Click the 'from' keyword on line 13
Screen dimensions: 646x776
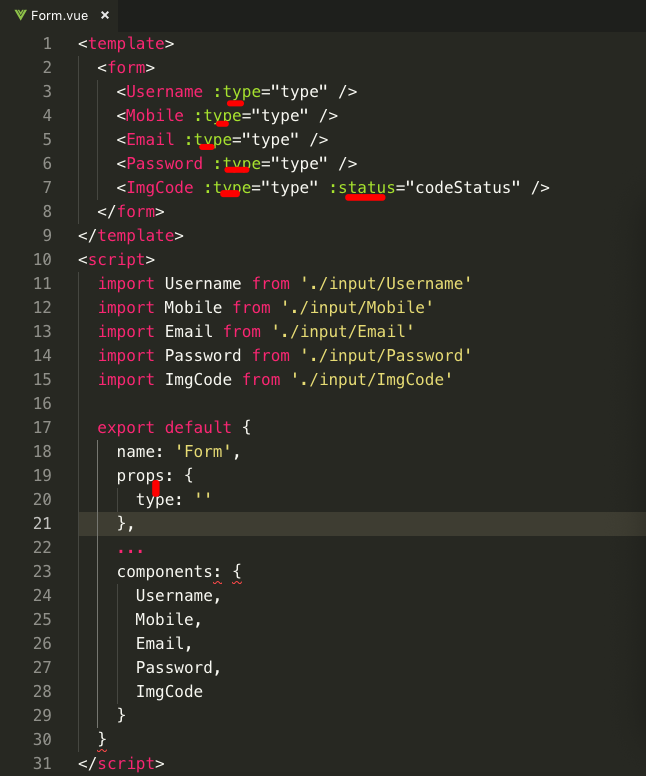click(x=242, y=332)
